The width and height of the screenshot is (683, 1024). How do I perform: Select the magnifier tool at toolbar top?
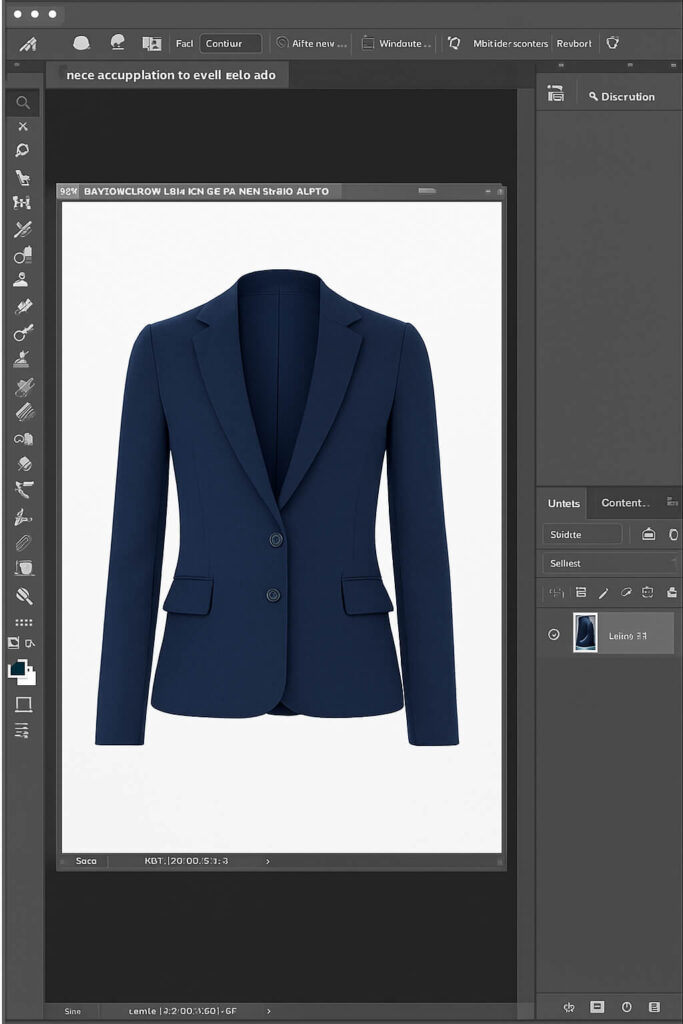pos(22,102)
